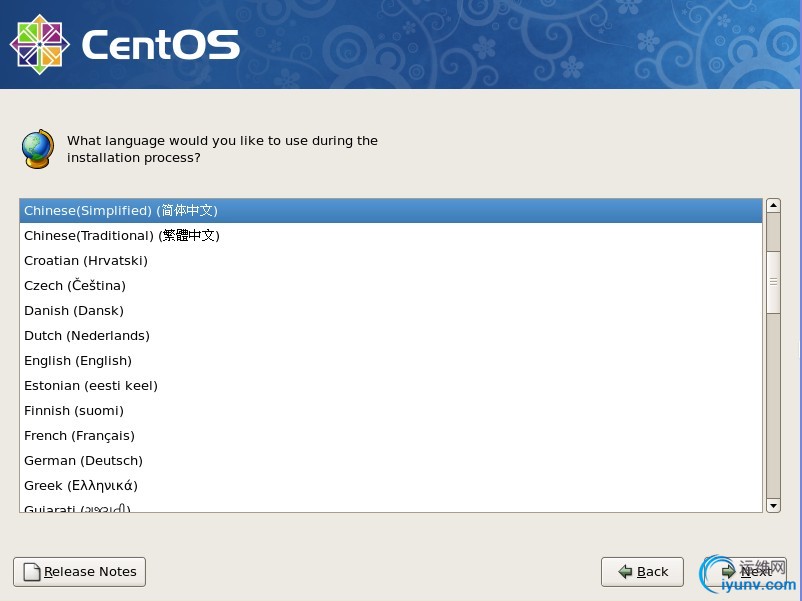Pick Danish (Dansk) in language list
Image resolution: width=802 pixels, height=601 pixels.
pos(391,310)
